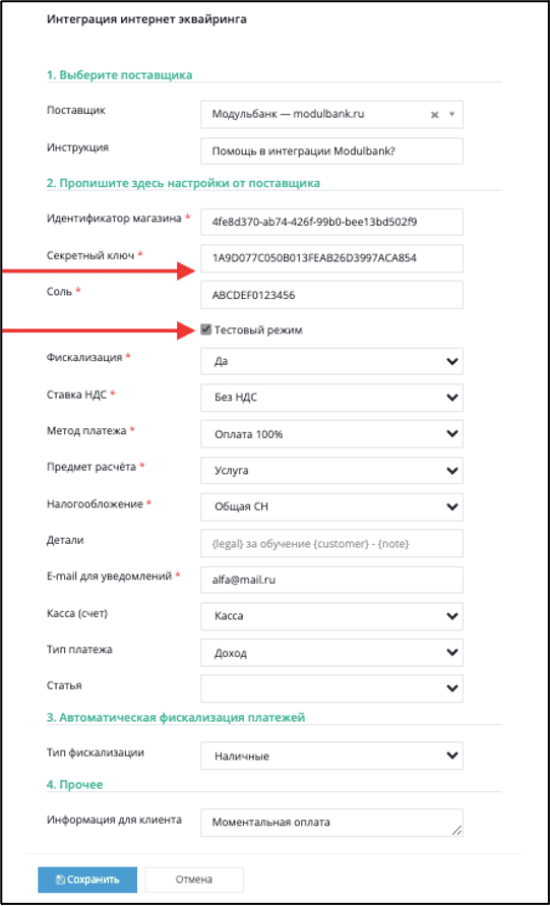Expand the Тип фискализации dropdown
The image size is (550, 906).
pos(332,756)
